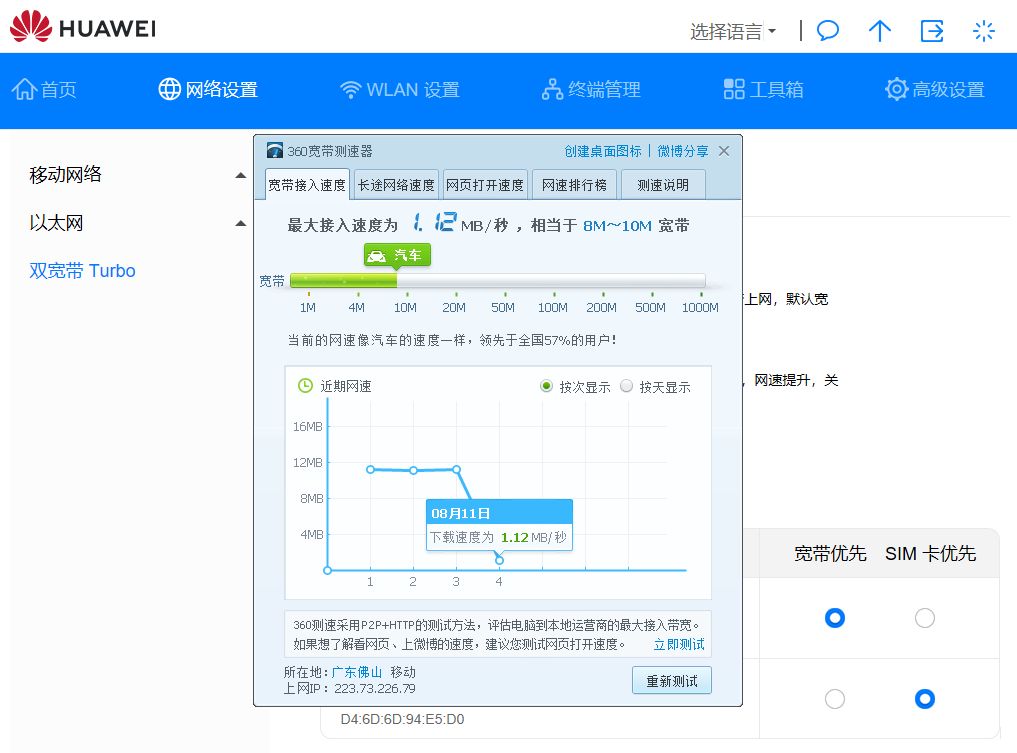Select SIM 卡优先 radio in the second row
The image size is (1017, 753).
click(925, 699)
